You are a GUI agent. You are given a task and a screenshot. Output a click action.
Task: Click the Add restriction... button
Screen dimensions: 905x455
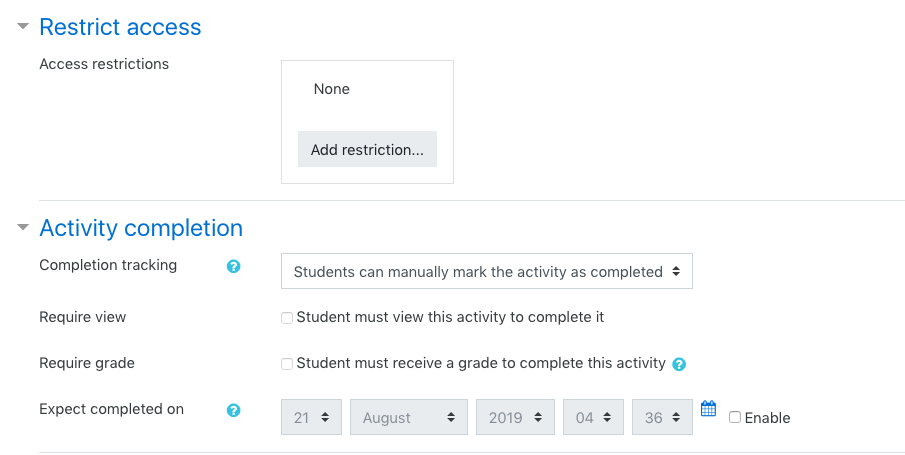(367, 150)
